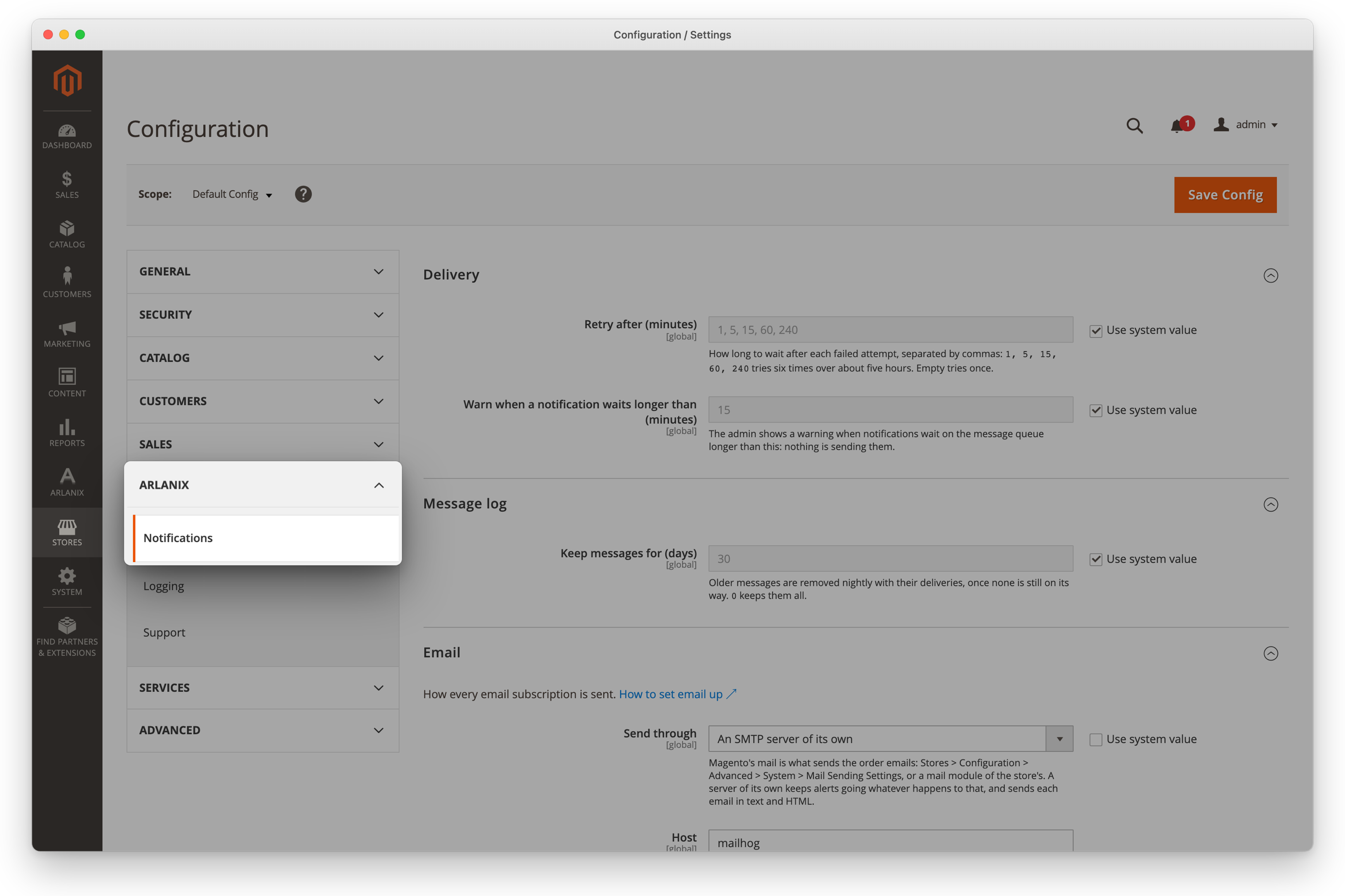Screen dimensions: 1345x896
Task: Collapse the ARLANIX config group
Action: [263, 485]
